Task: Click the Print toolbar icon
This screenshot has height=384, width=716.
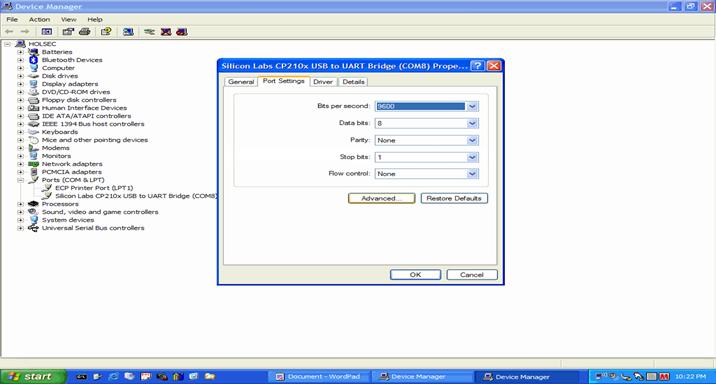Action: coord(84,32)
